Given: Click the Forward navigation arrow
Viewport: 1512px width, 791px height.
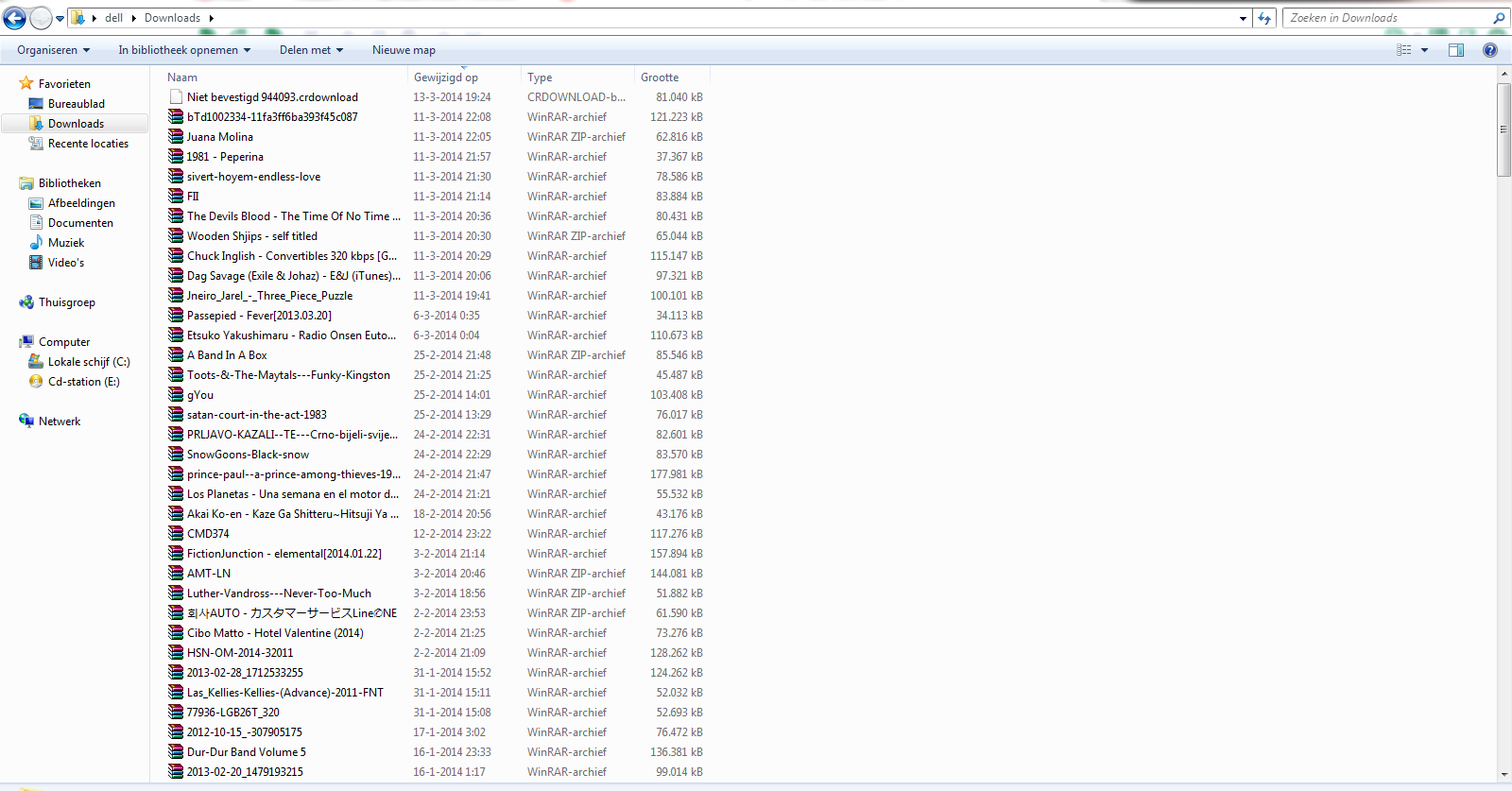Looking at the screenshot, I should 41,18.
